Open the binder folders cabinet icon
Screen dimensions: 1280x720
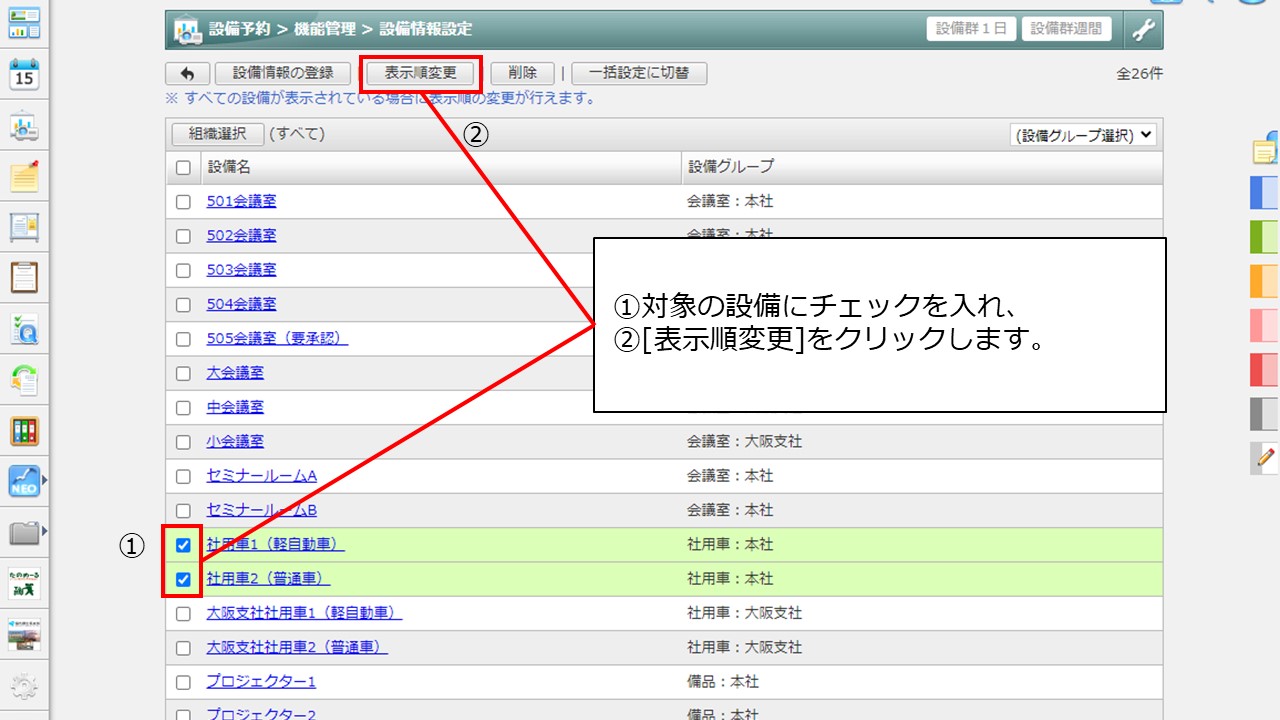pyautogui.click(x=24, y=432)
